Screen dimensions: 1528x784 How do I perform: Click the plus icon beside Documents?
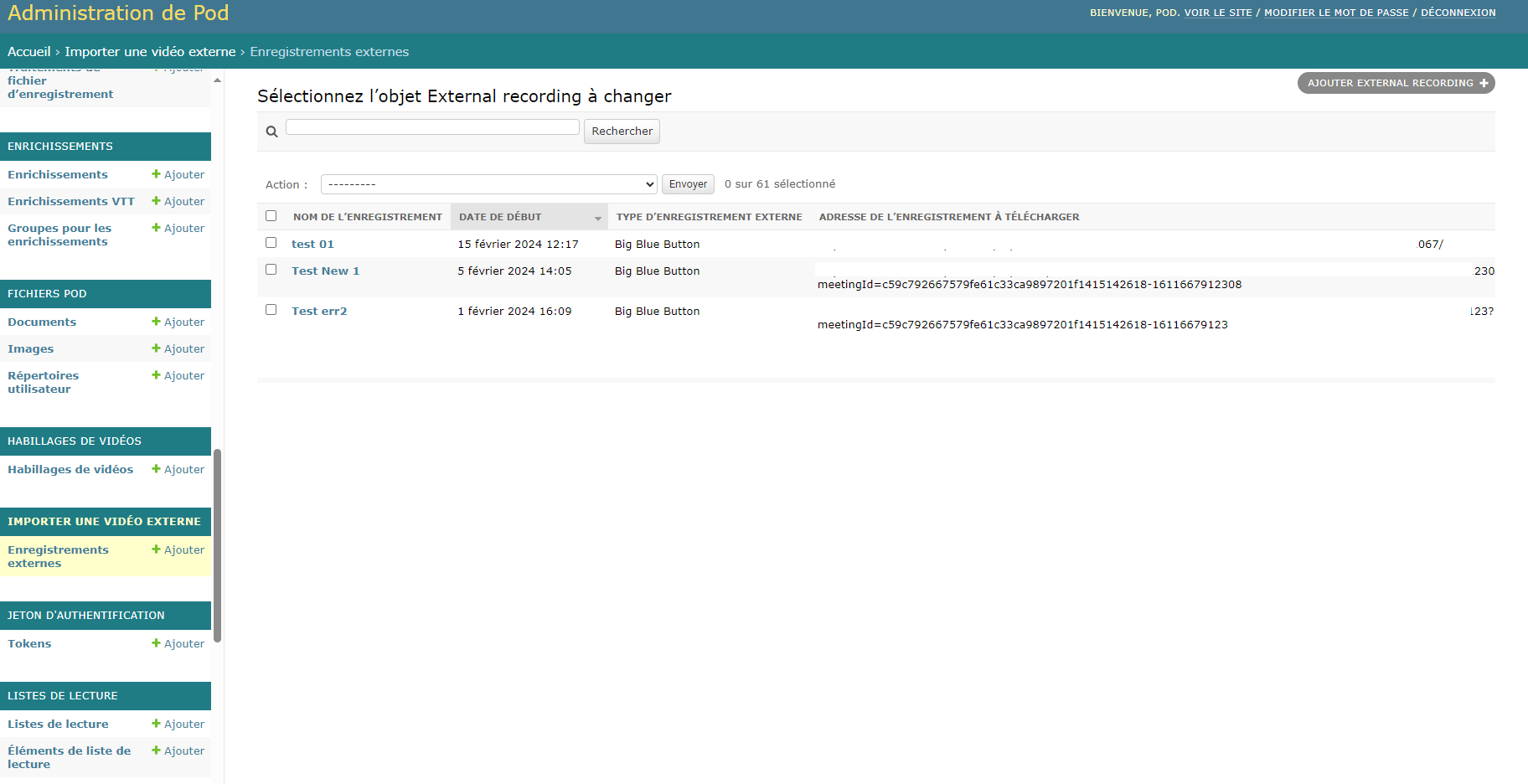tap(156, 322)
